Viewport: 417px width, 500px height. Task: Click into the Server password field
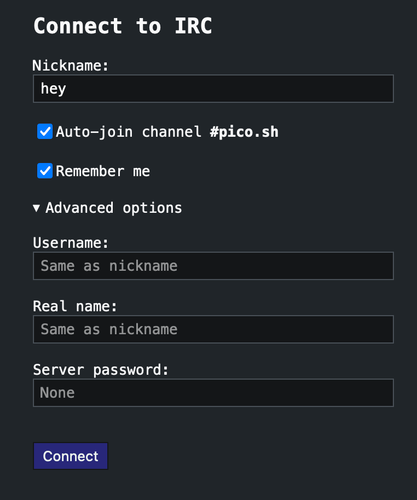pos(213,393)
